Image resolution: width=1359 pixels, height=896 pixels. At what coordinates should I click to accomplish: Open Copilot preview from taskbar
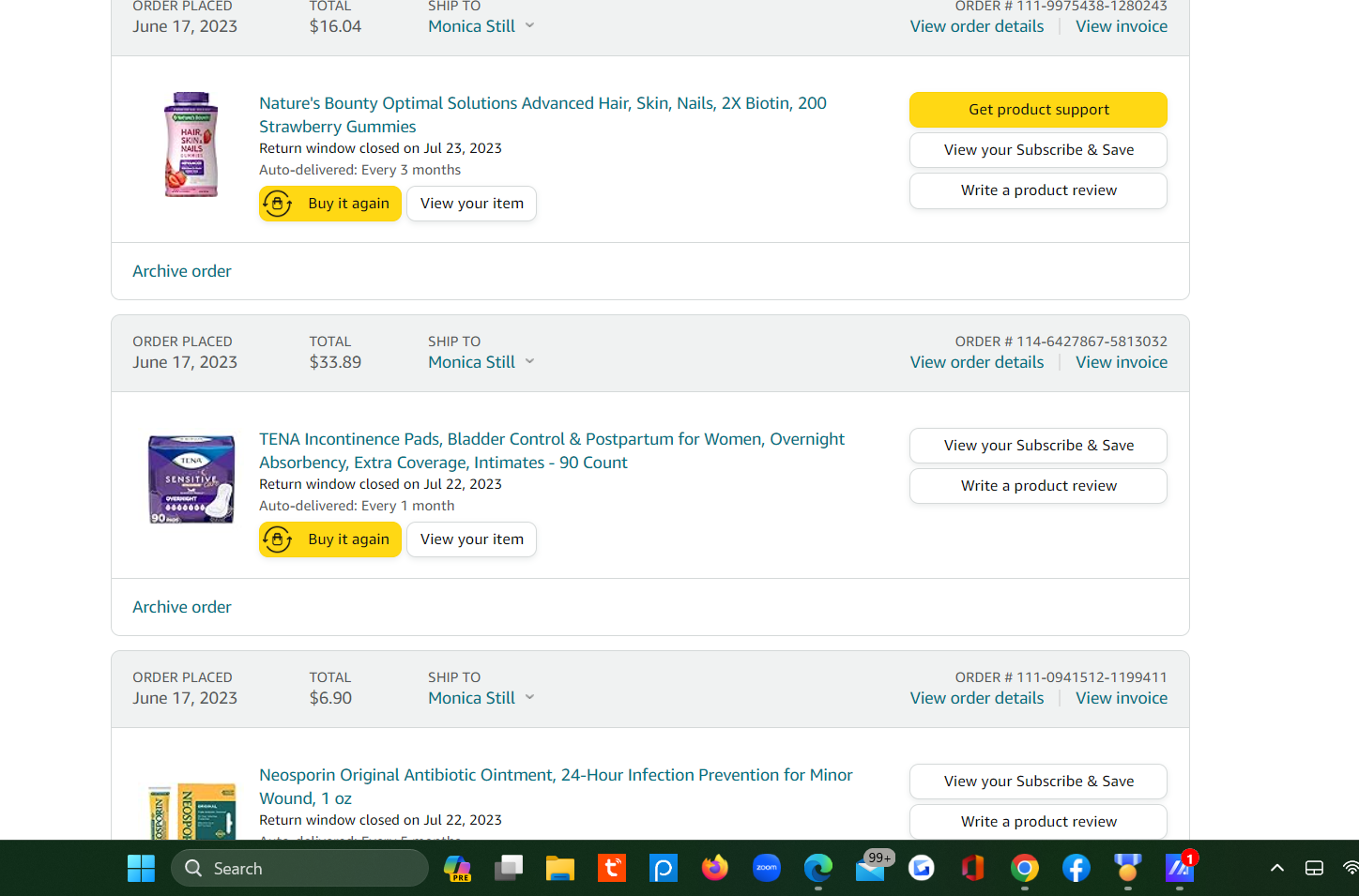coord(457,869)
